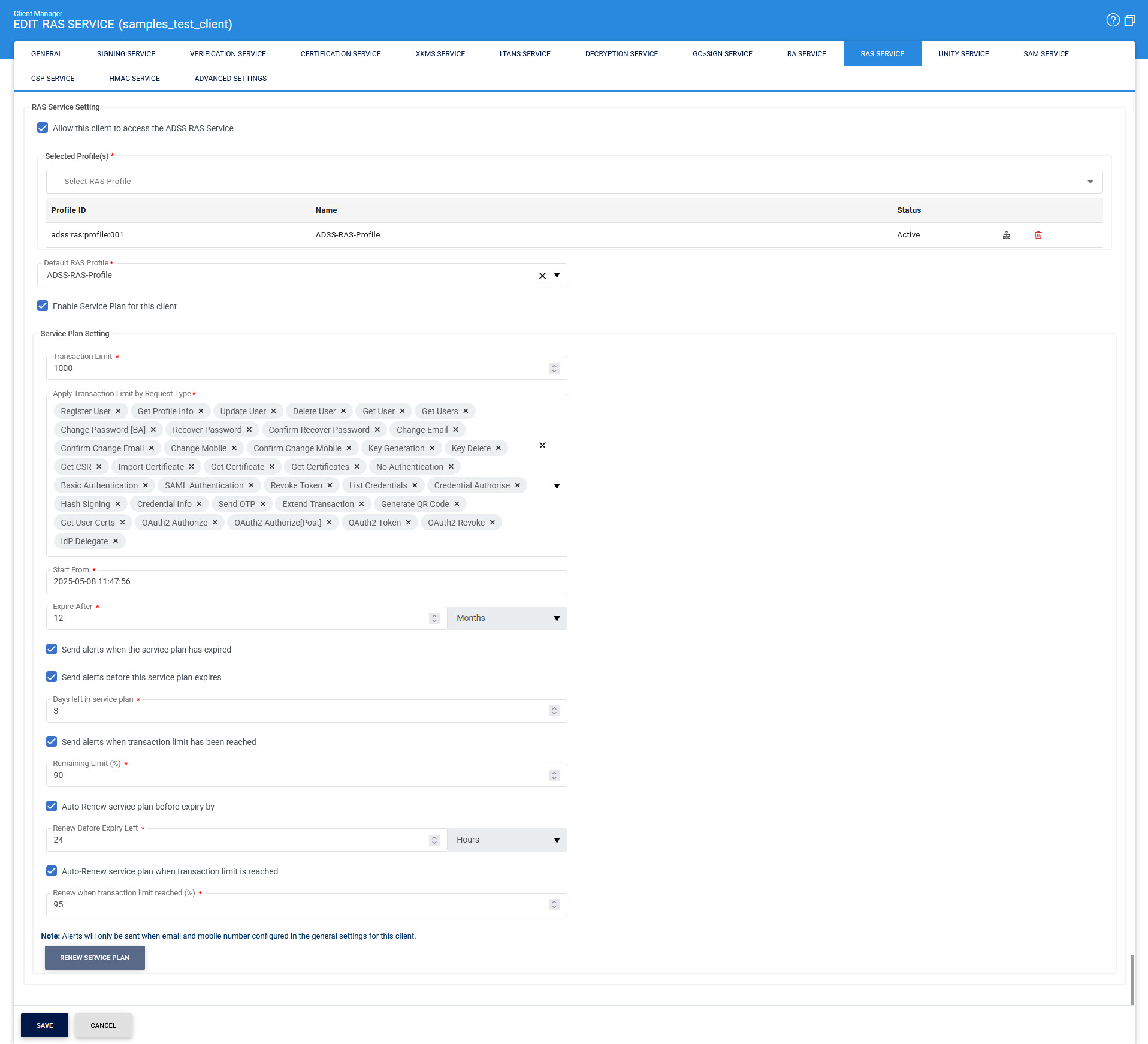Screen dimensions: 1148x1044
Task: Save the RAS service changes
Action: point(44,1025)
